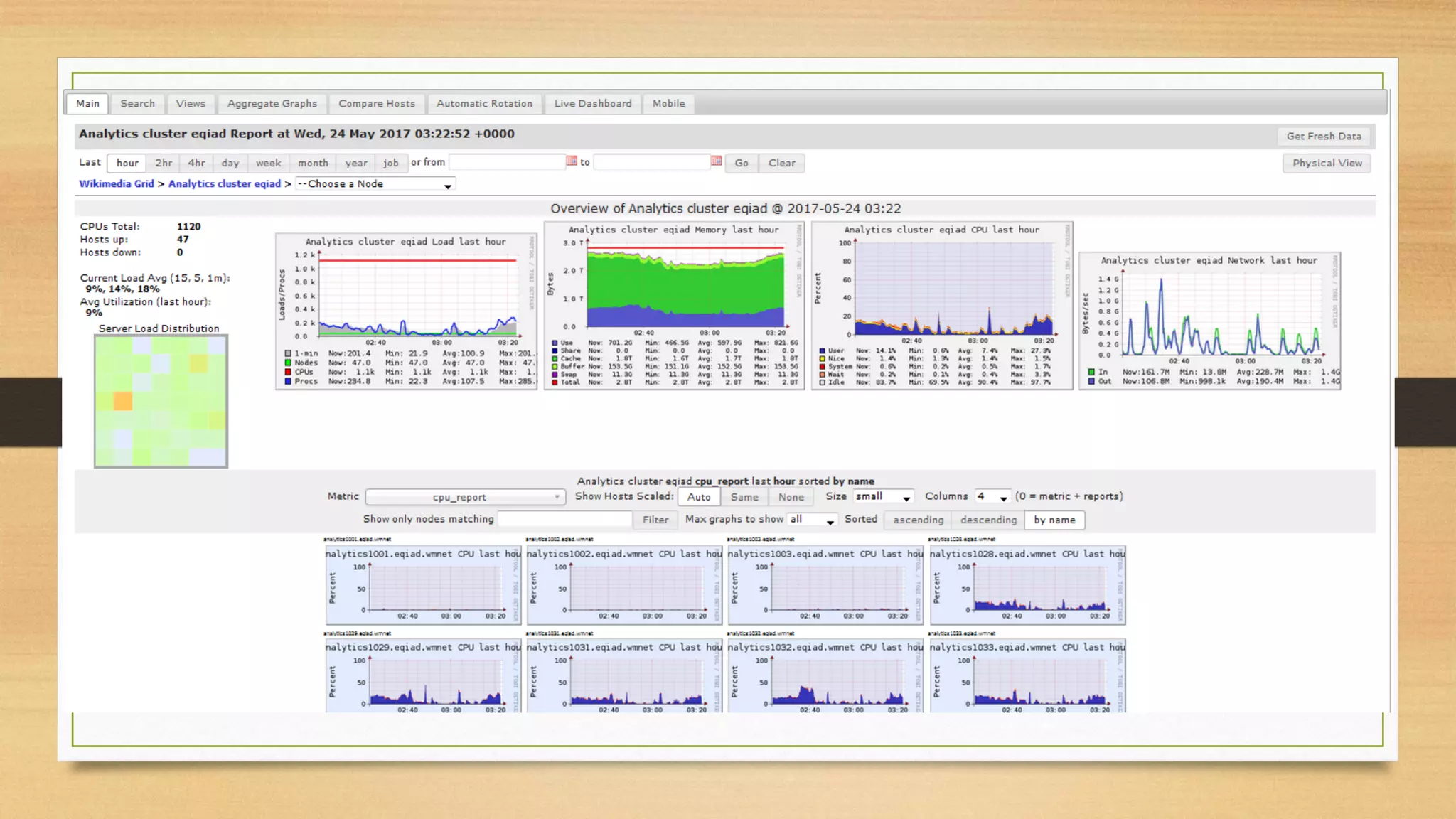Open the analytics1028 CPU graph thumbnail

[x=1027, y=585]
